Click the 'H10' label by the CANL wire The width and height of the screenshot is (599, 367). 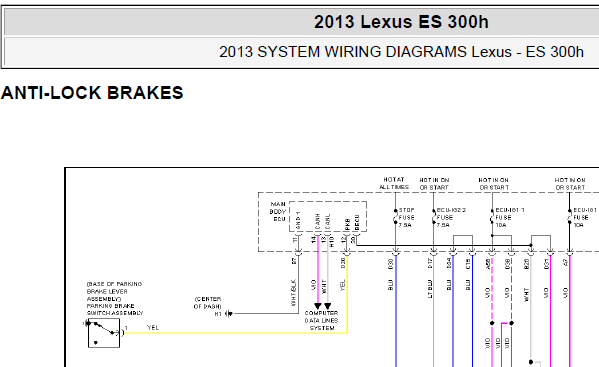pos(332,242)
